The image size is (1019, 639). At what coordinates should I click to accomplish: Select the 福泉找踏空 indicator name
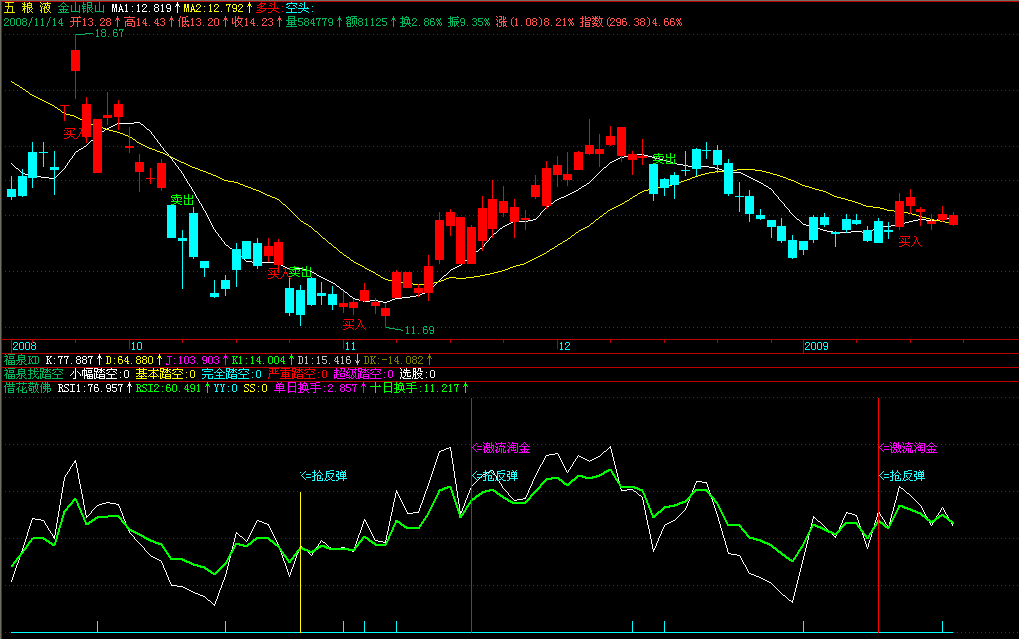pyautogui.click(x=34, y=374)
